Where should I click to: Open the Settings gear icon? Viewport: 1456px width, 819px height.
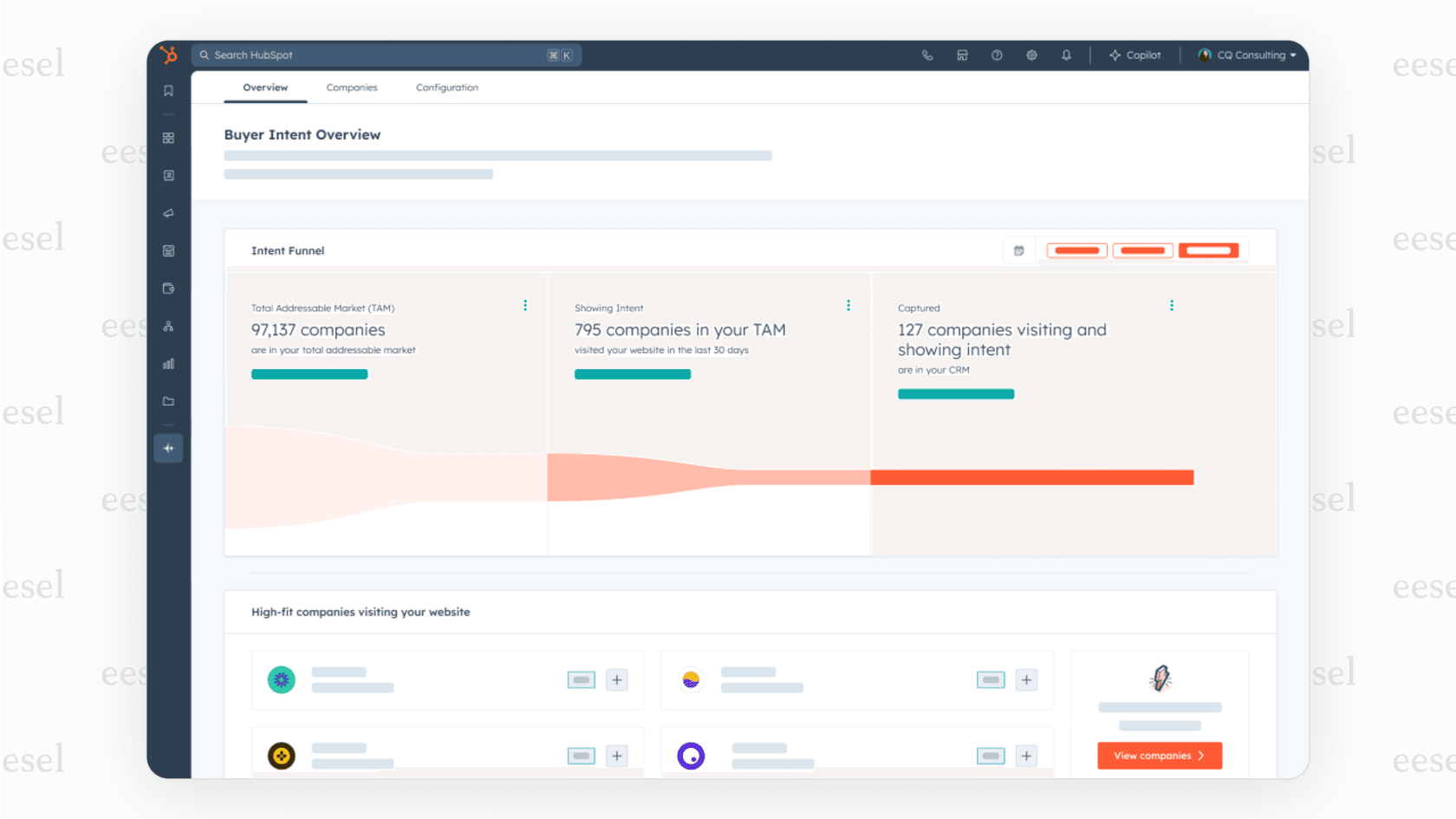pos(1031,55)
